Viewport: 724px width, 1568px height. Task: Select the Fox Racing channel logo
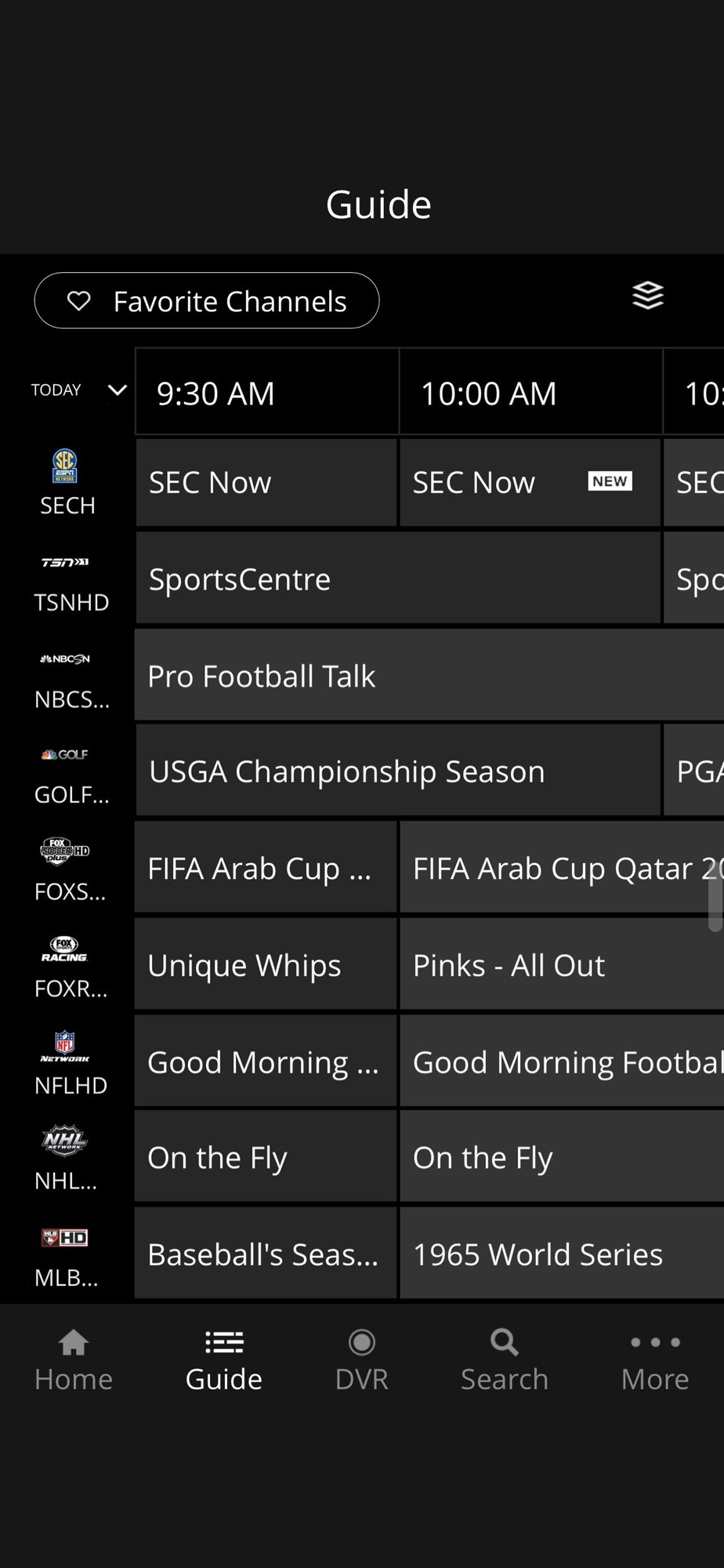[x=65, y=949]
